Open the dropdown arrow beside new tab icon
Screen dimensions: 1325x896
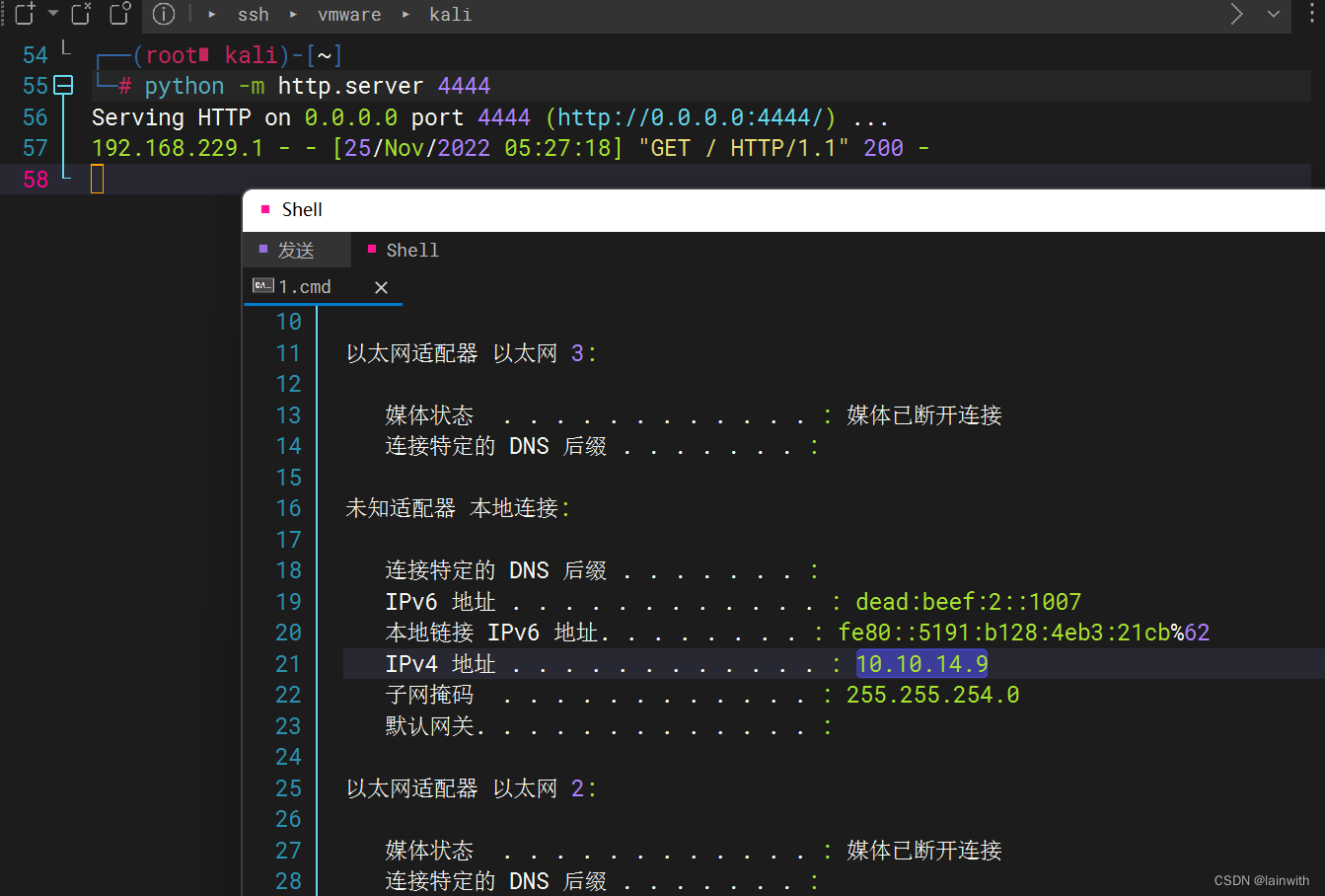(53, 14)
